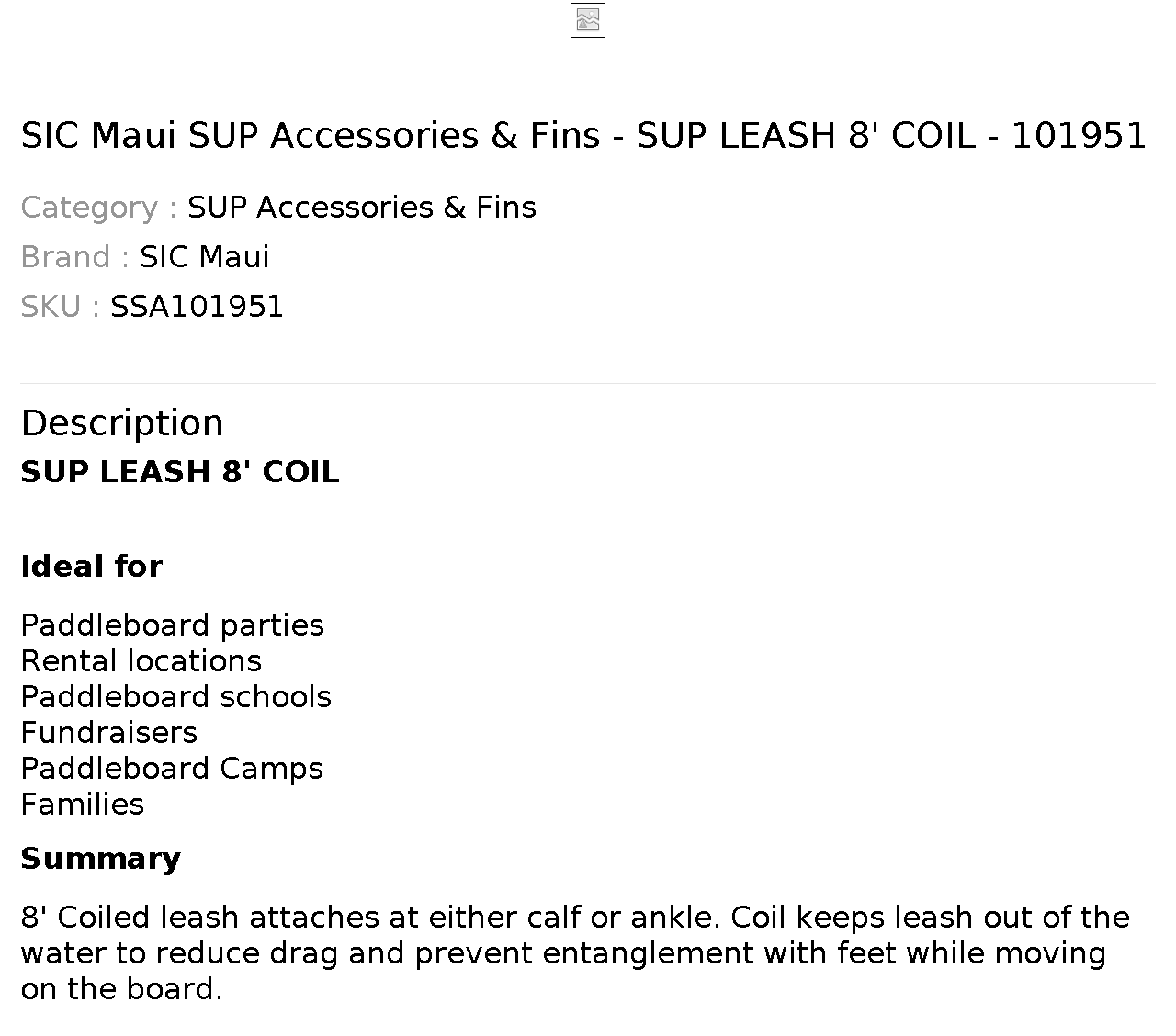Click the broken product image placeholder icon
The height and width of the screenshot is (1036, 1176).
588,20
